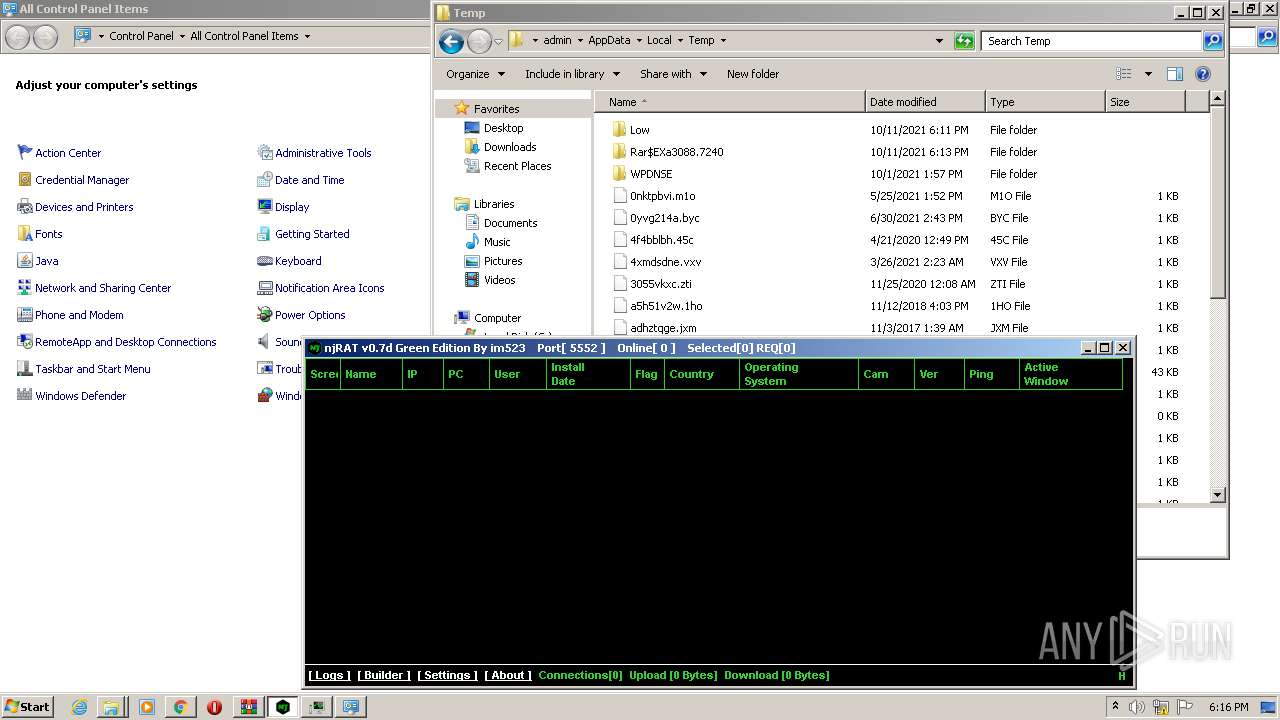Launch Google Chrome from taskbar
Image resolution: width=1280 pixels, height=720 pixels.
point(180,707)
